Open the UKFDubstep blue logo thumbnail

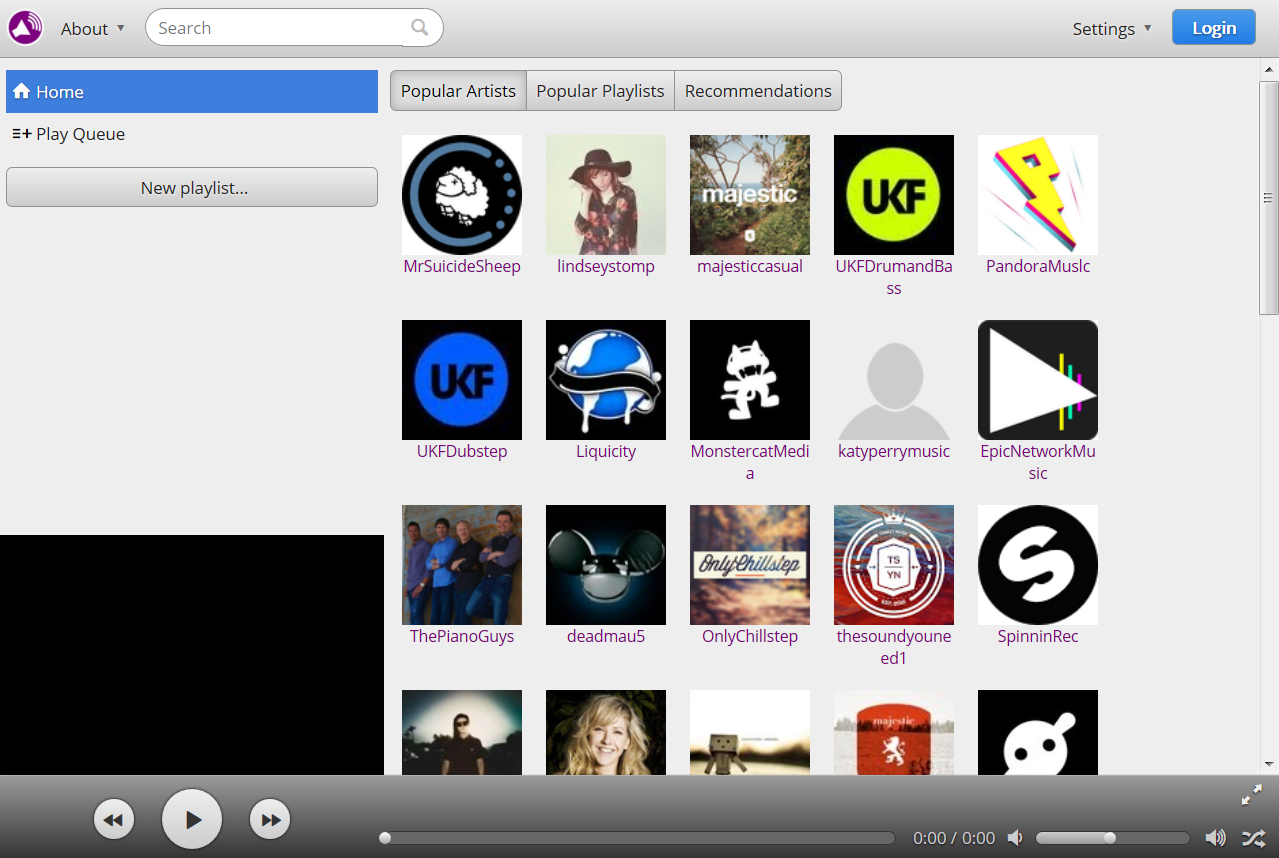pos(462,380)
